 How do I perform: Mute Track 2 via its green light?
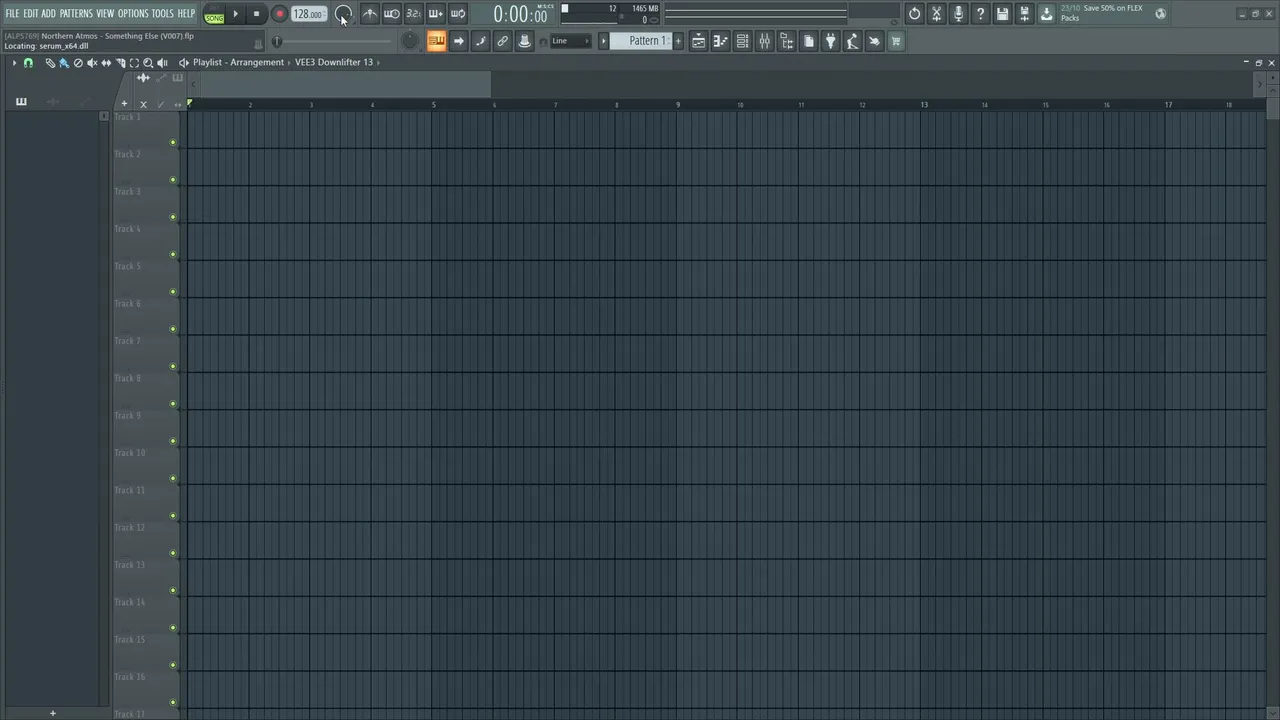click(173, 180)
